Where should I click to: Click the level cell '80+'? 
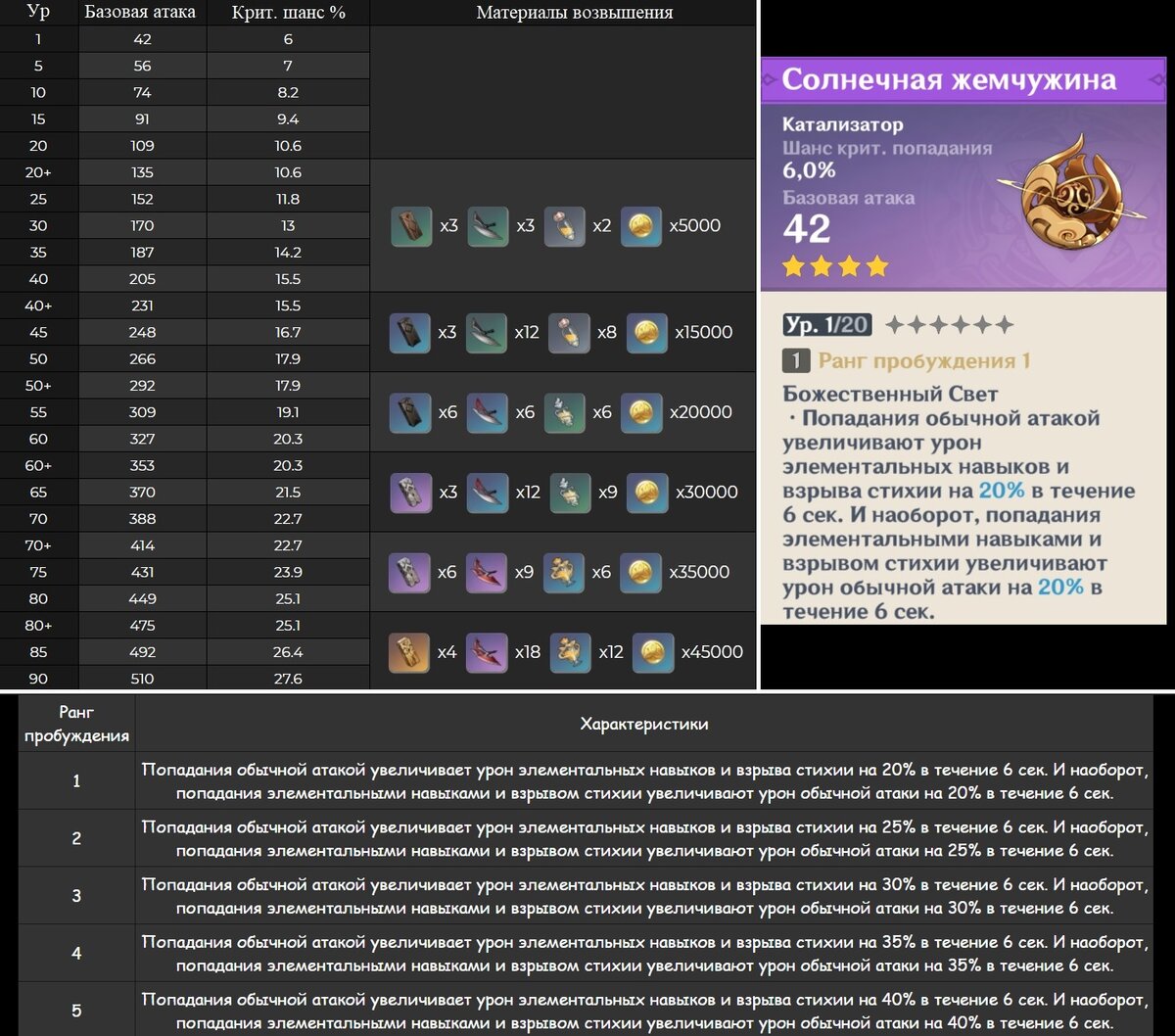click(x=39, y=626)
